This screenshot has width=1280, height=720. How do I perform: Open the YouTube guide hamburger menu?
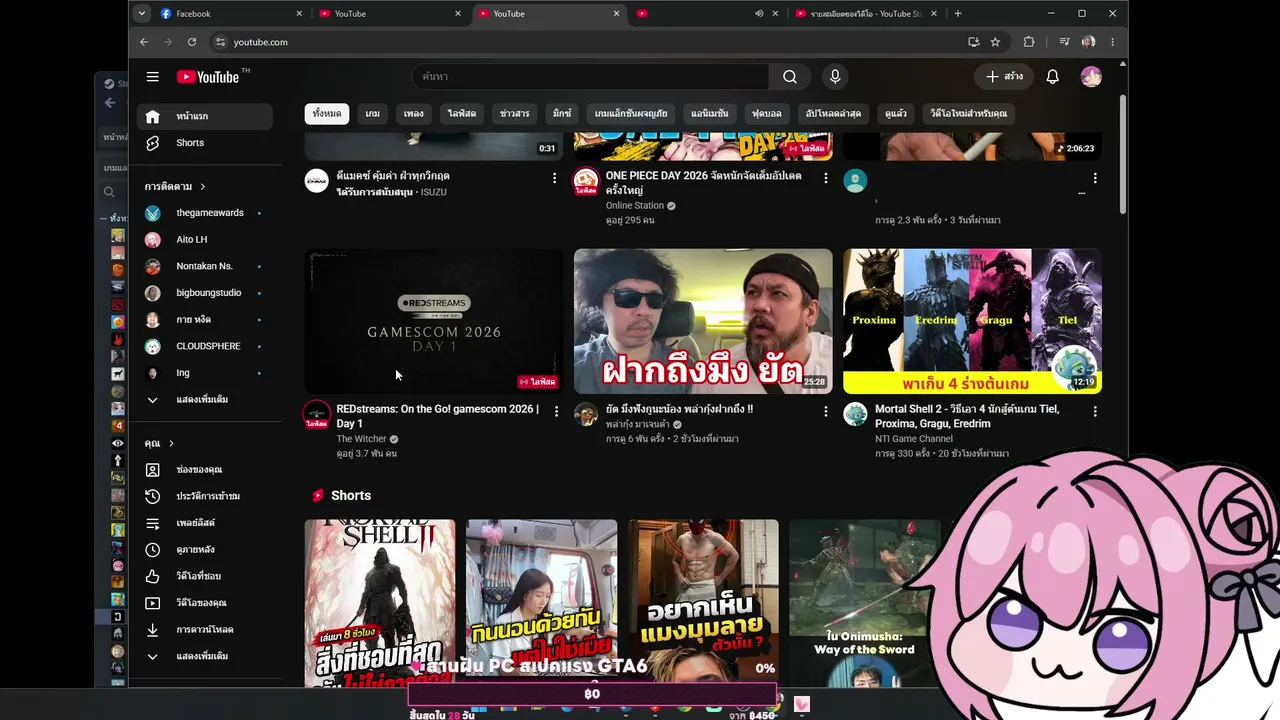coord(152,77)
